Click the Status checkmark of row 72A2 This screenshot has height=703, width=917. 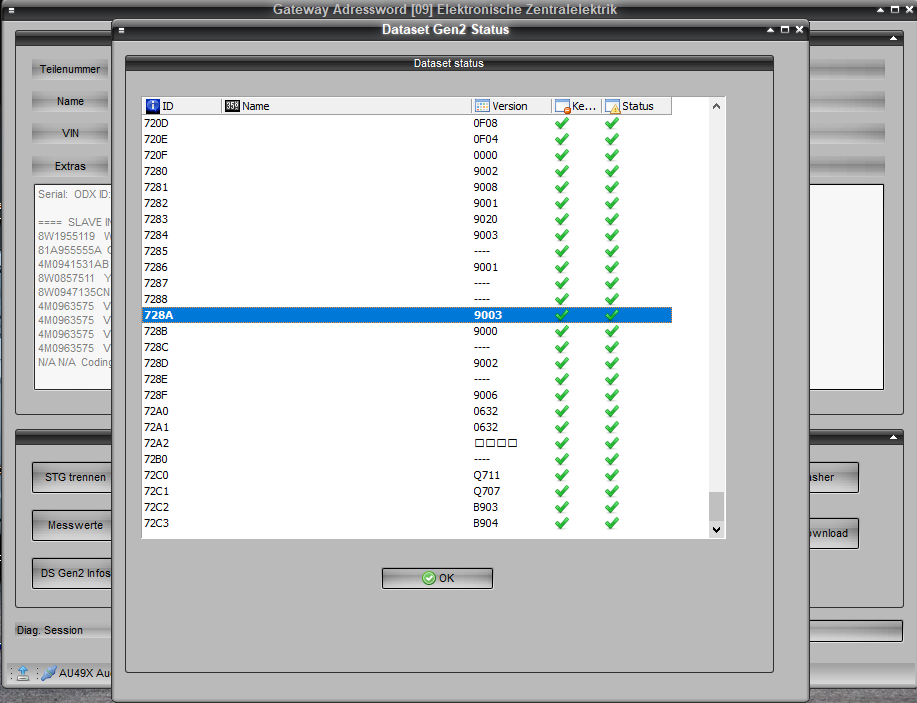point(612,443)
